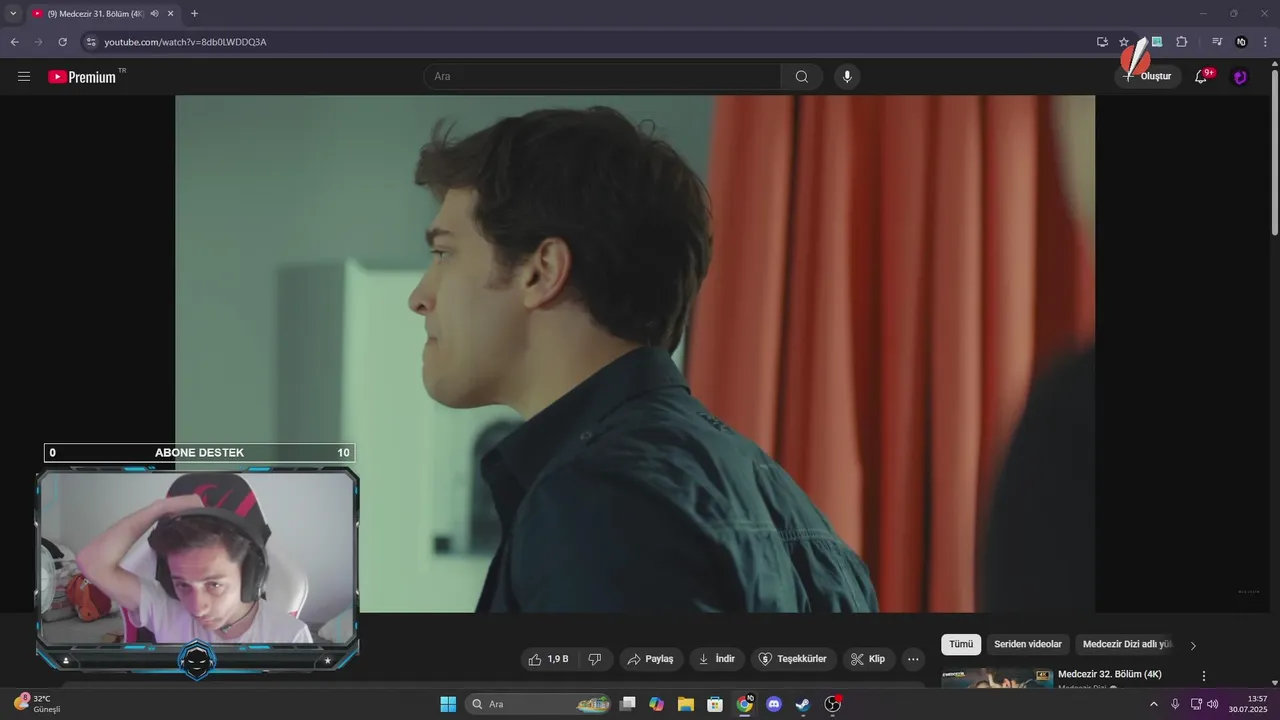Screen dimensions: 1280x720
Task: Open the Windows Start menu
Action: [448, 704]
